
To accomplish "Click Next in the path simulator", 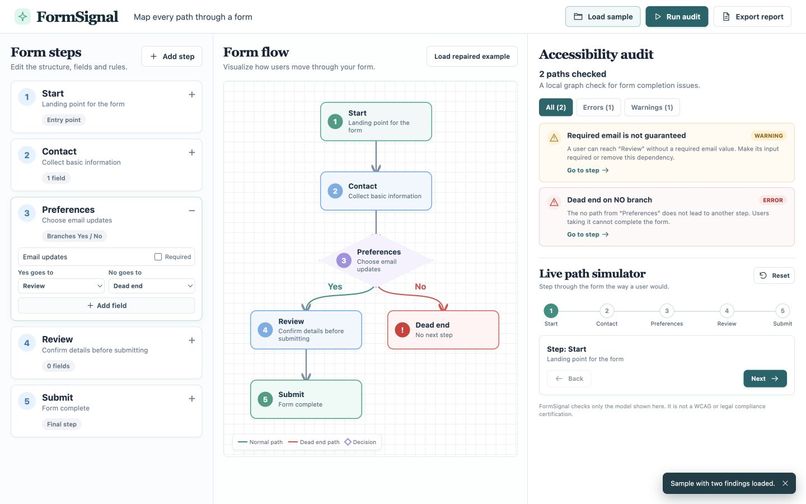I will point(765,379).
